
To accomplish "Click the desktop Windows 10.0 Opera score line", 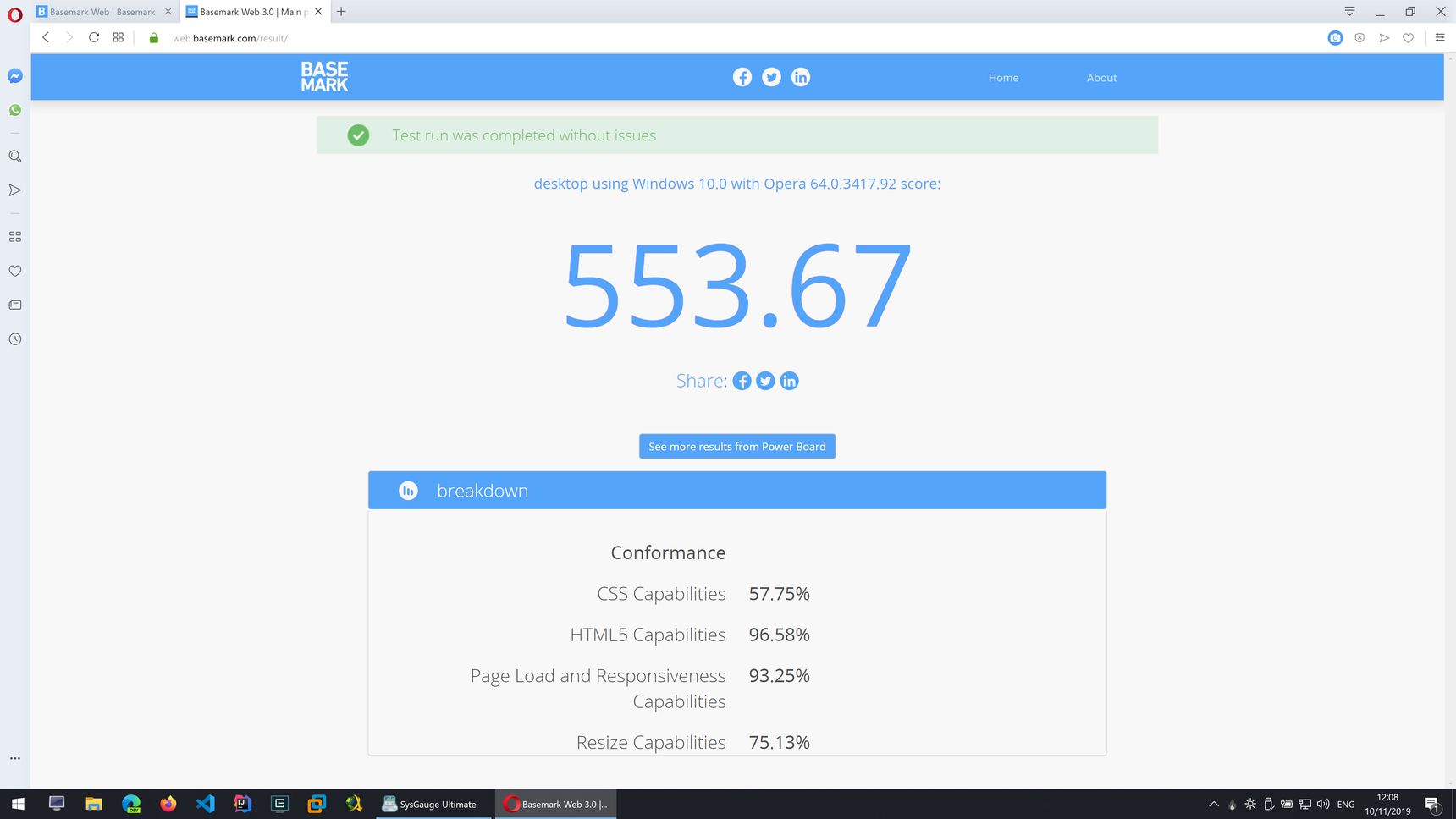I will (737, 184).
